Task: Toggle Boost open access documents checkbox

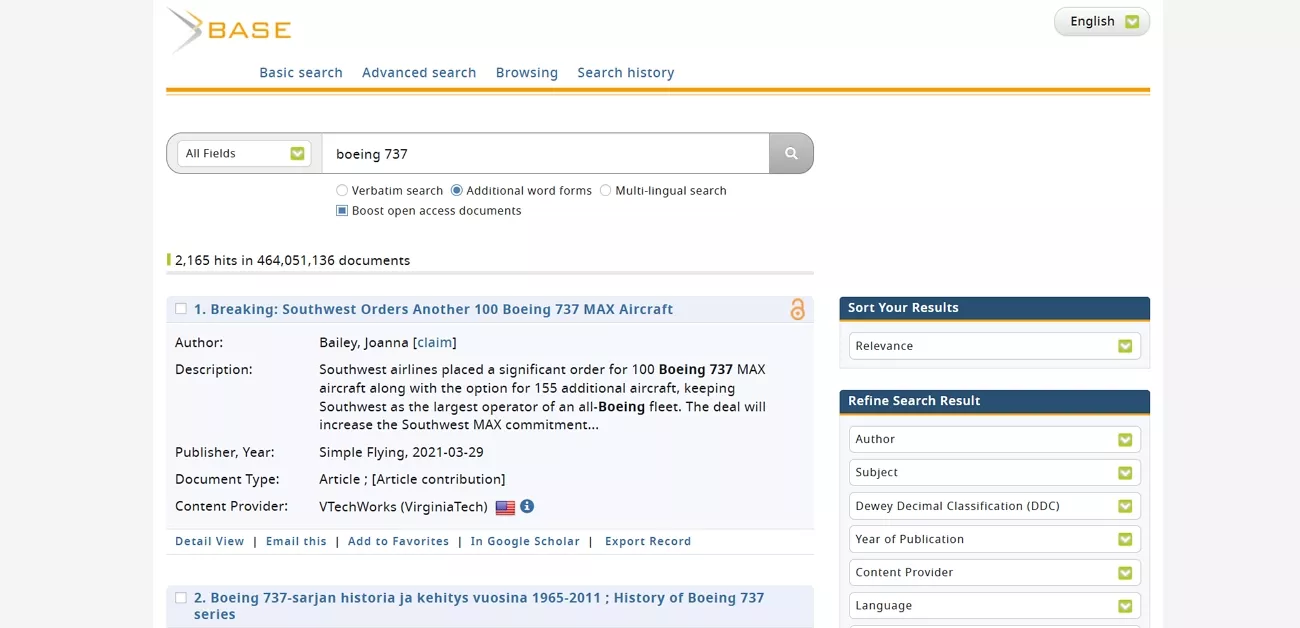Action: coord(342,211)
